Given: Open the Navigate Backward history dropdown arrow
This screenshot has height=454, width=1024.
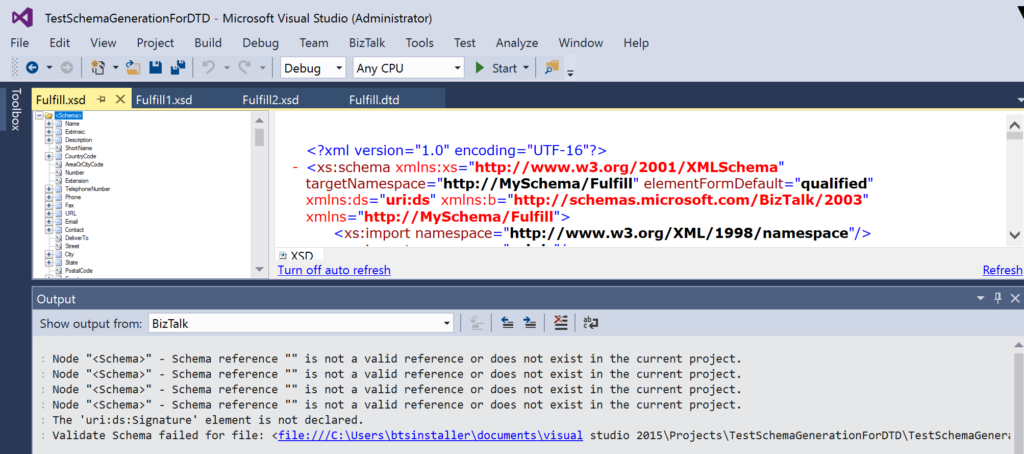Looking at the screenshot, I should 49,68.
